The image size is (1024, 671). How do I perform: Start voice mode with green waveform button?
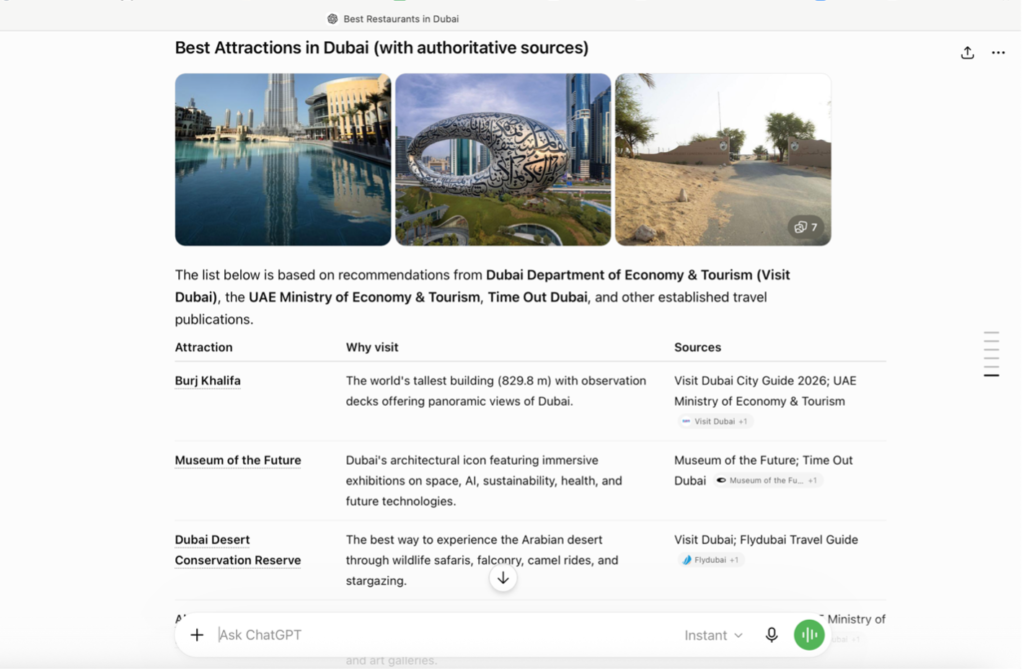810,636
